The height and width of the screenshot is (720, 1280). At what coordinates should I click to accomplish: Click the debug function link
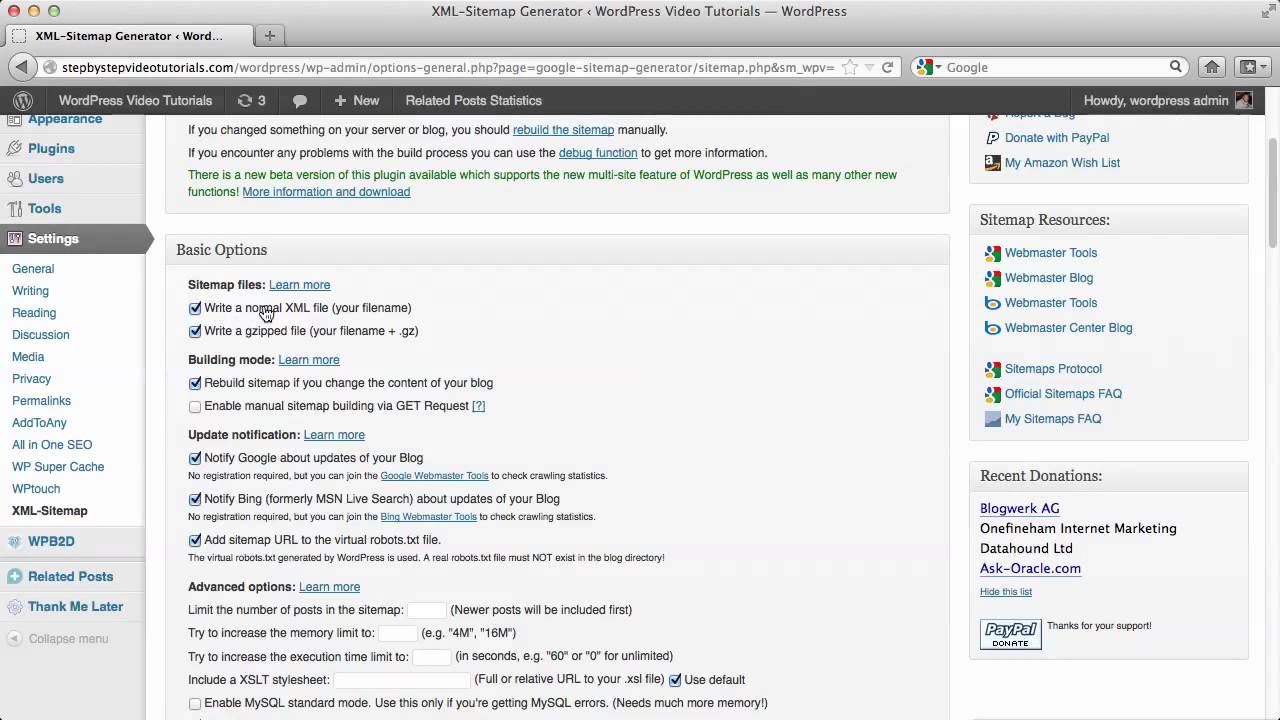point(598,153)
